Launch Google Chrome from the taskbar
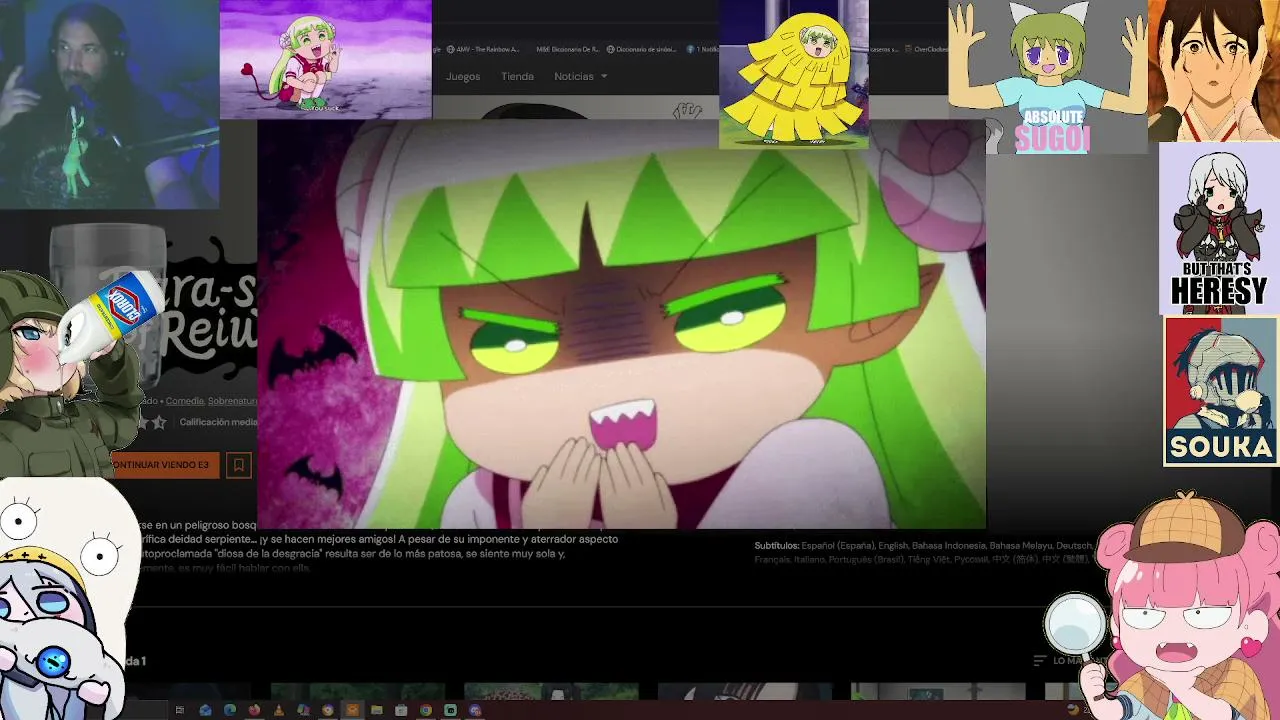The width and height of the screenshot is (1280, 720). 426,710
